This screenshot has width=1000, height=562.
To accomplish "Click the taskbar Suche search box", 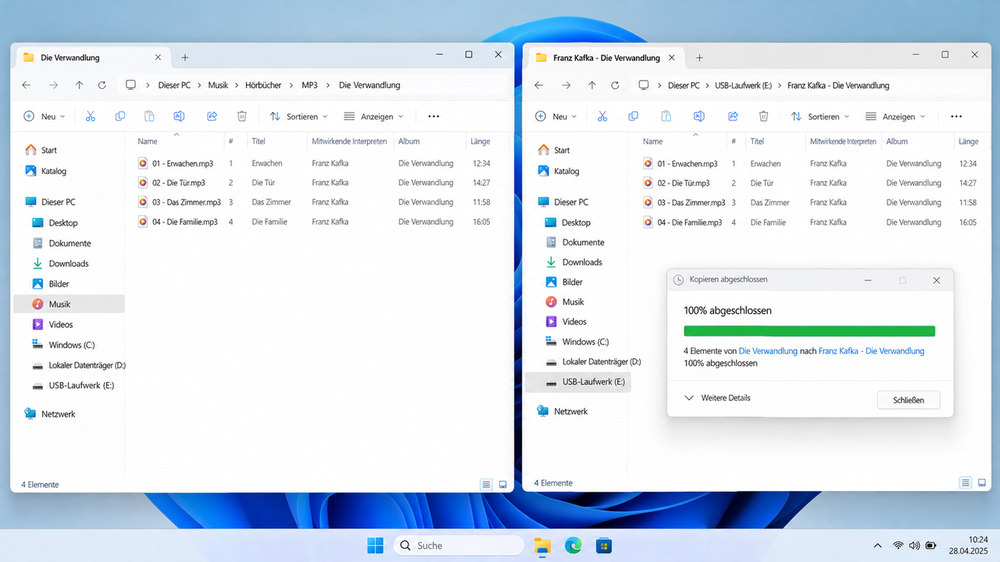I will (459, 545).
